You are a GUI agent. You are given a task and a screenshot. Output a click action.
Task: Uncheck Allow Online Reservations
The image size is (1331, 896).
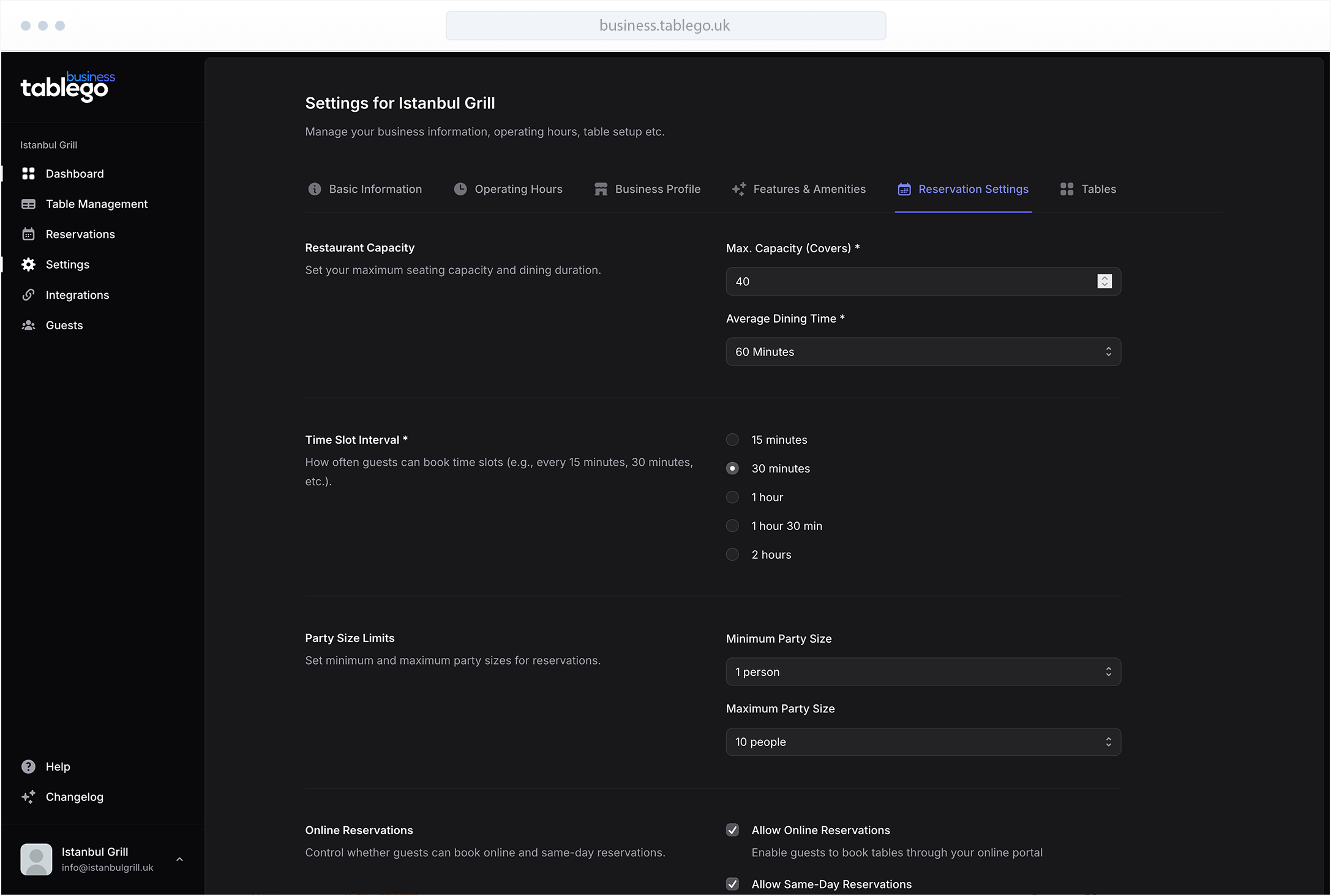(x=732, y=830)
